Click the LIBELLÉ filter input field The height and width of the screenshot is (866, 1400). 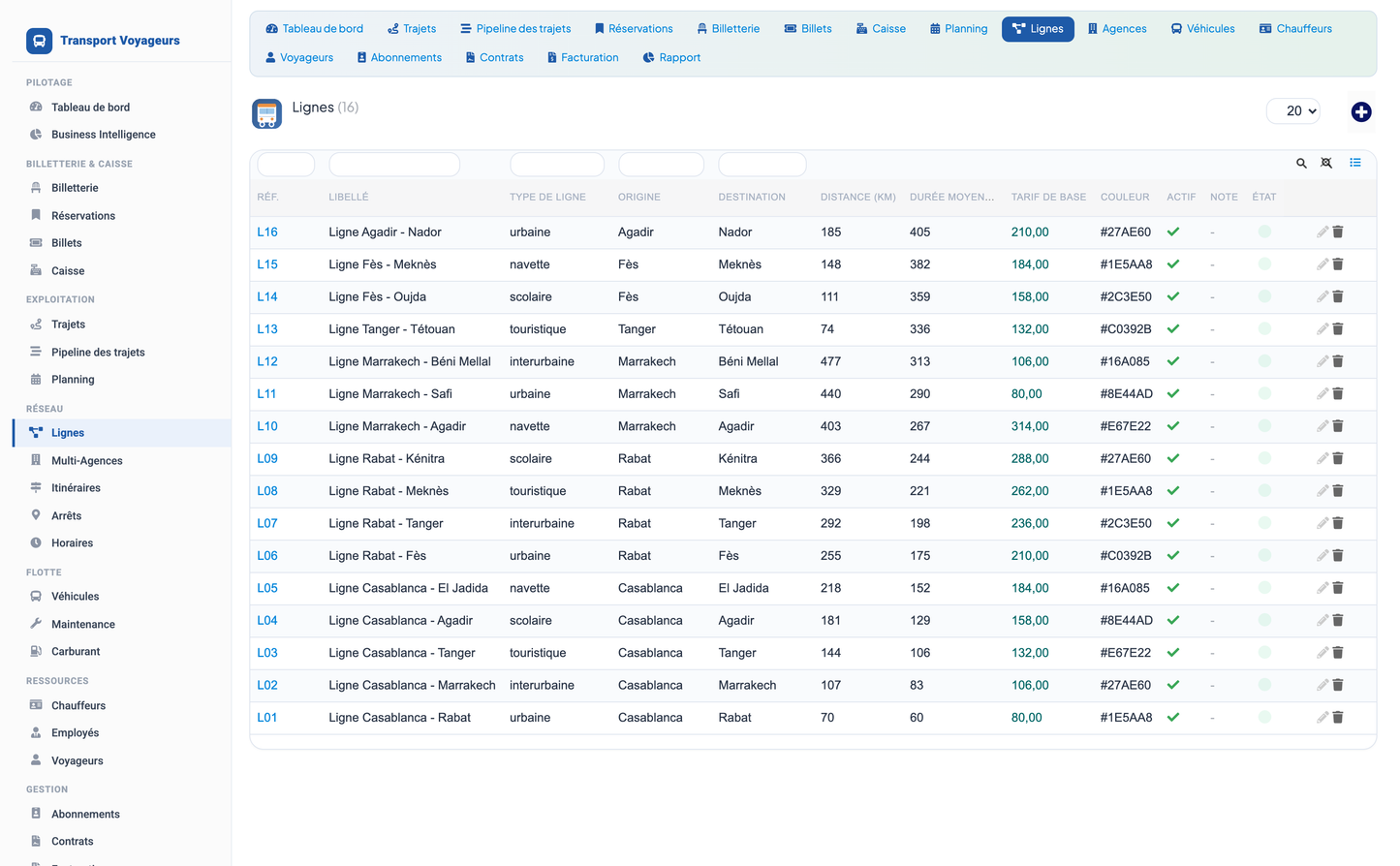394,165
